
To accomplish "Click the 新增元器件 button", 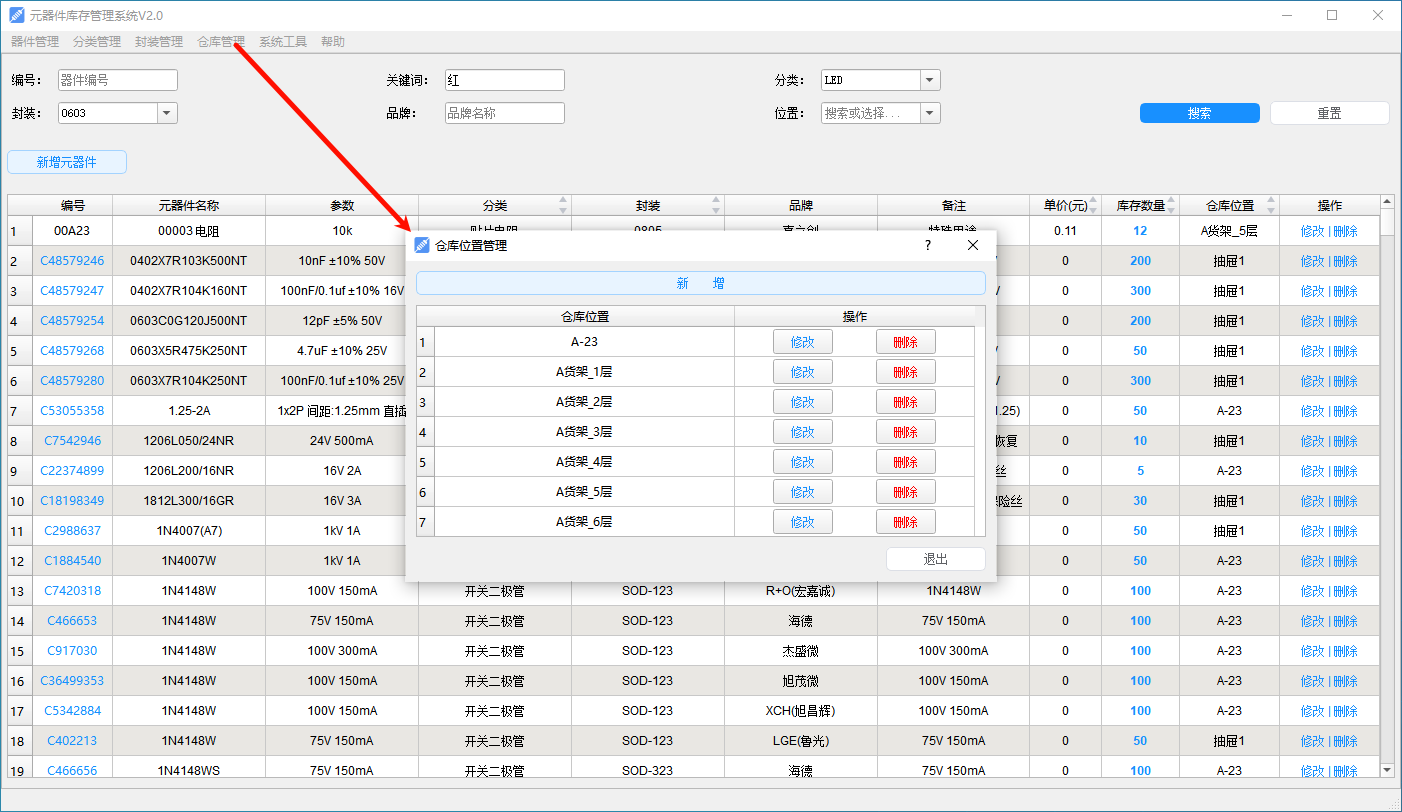I will [x=67, y=162].
